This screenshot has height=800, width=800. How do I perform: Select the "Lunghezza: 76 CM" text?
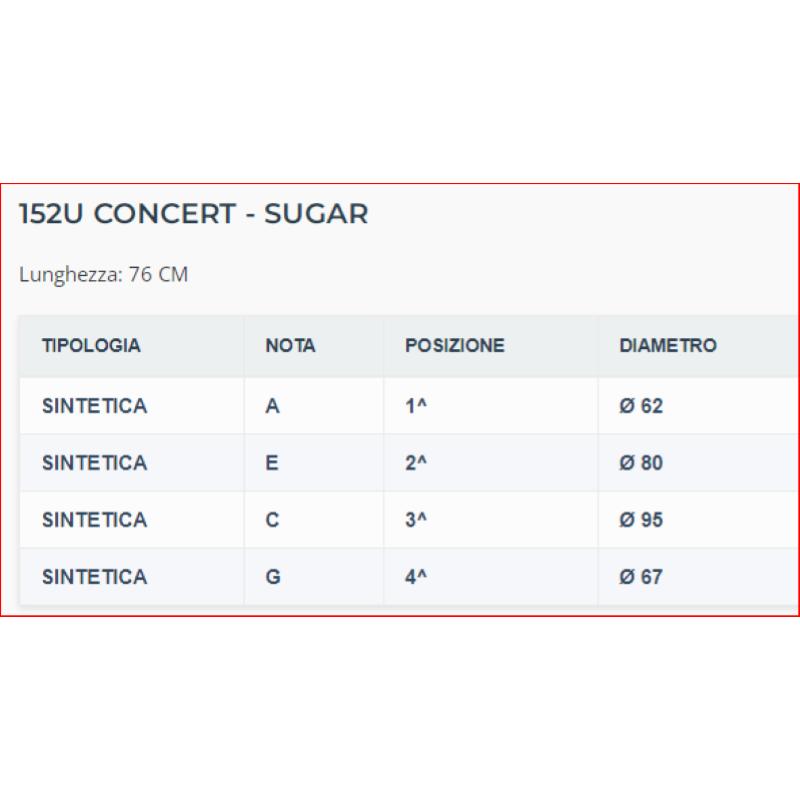click(104, 274)
